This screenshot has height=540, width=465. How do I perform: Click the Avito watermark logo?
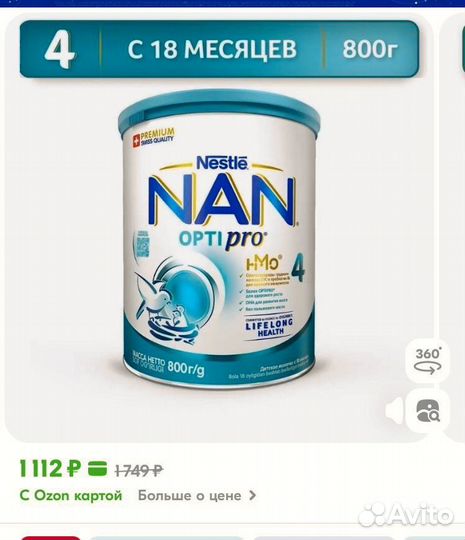click(406, 515)
